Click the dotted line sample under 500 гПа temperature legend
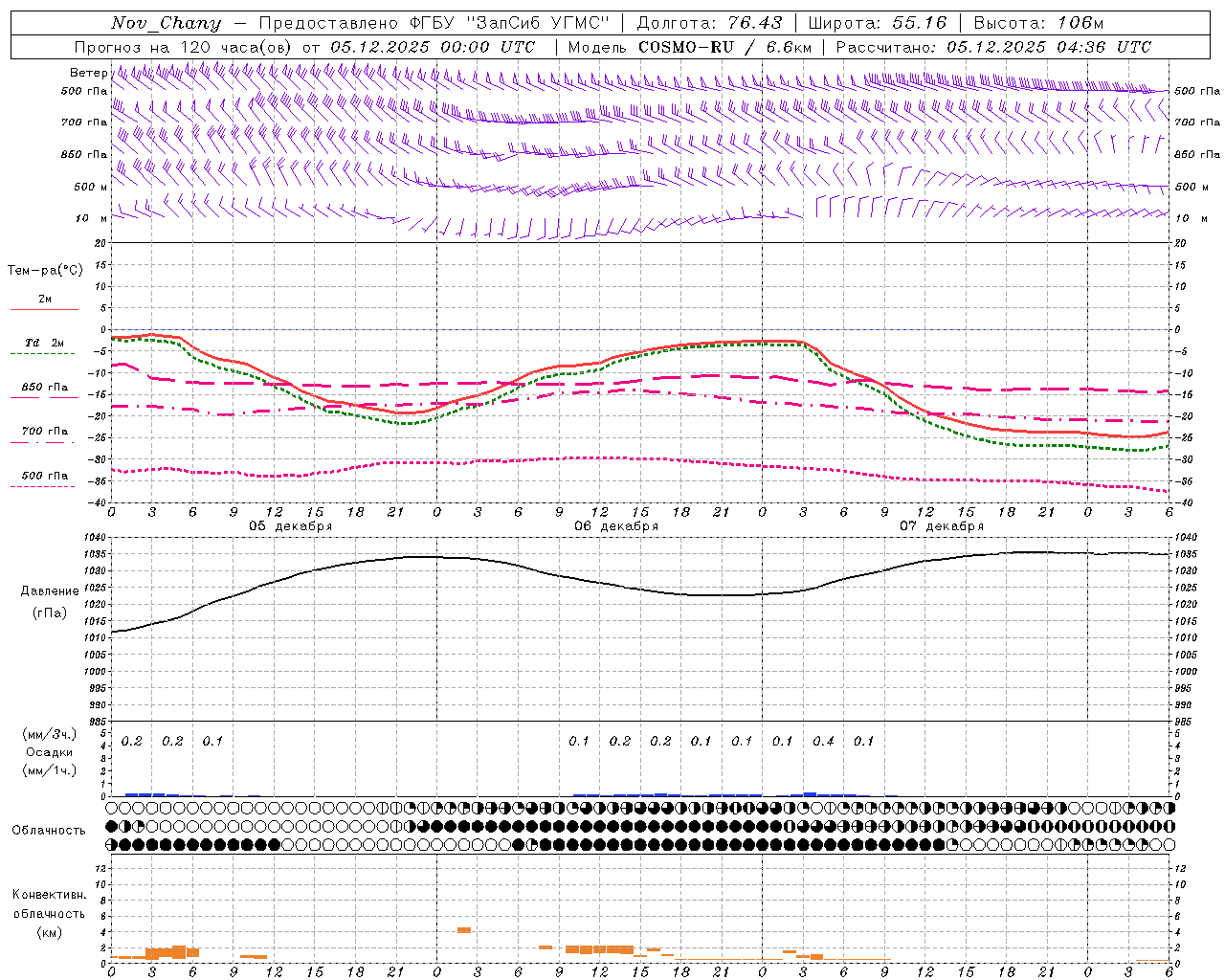 click(44, 487)
